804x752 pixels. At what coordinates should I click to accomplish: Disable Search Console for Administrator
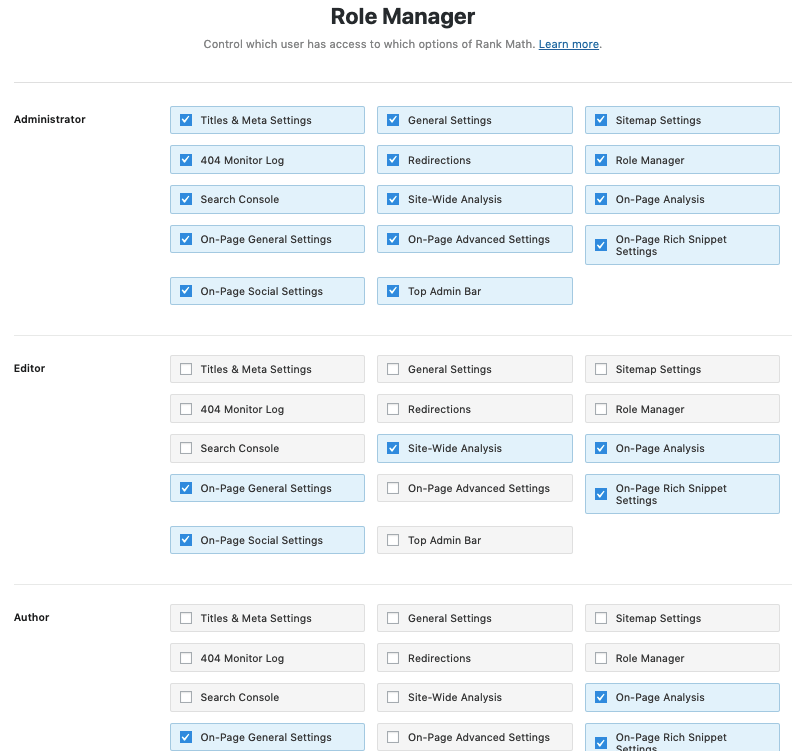pyautogui.click(x=185, y=199)
